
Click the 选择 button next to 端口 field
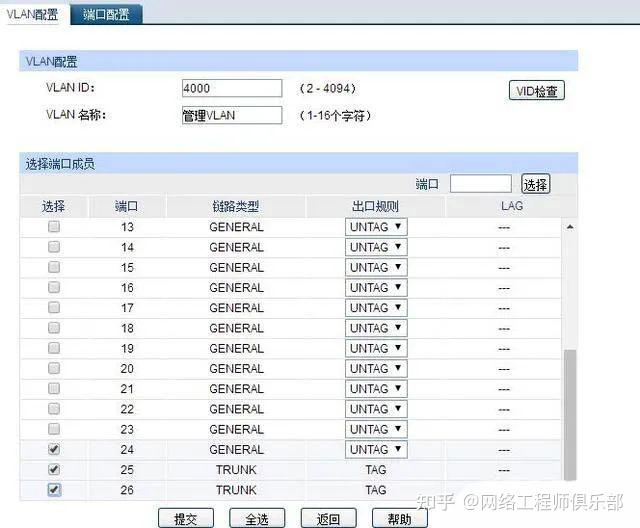pyautogui.click(x=536, y=184)
